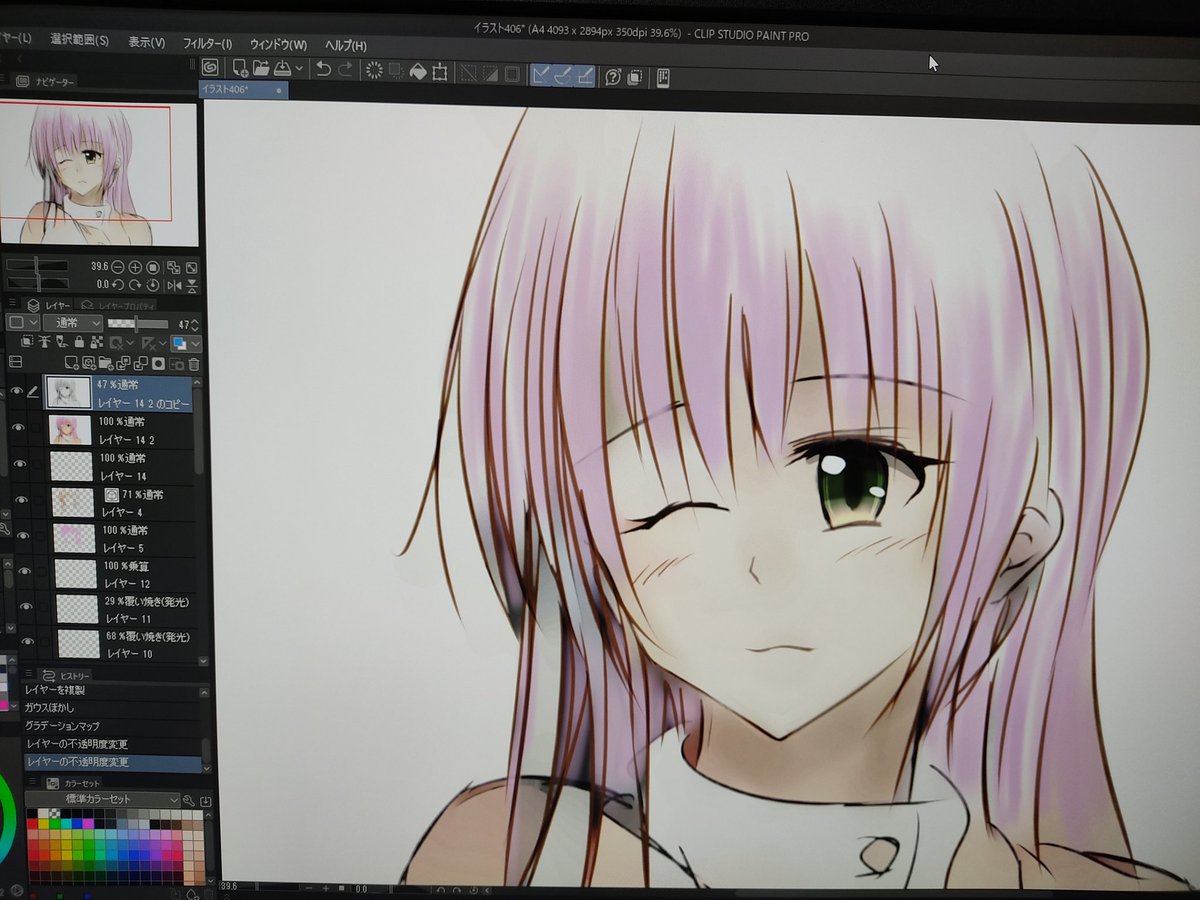1200x900 pixels.
Task: Hide layer 'レイヤー 14 2'
Action: click(x=17, y=428)
